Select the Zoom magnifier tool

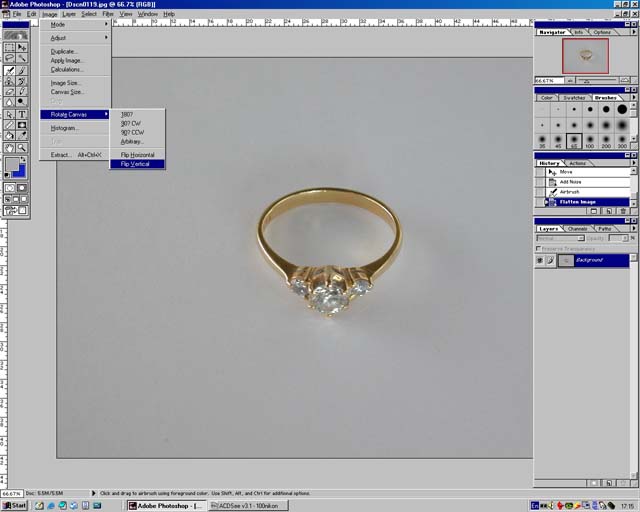point(22,148)
